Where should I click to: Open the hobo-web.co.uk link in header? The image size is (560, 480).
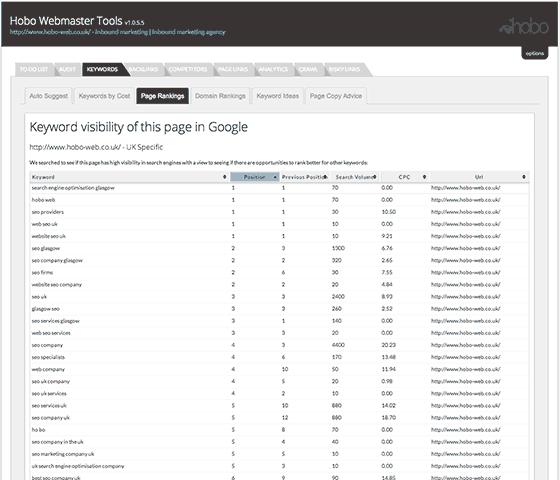(118, 32)
